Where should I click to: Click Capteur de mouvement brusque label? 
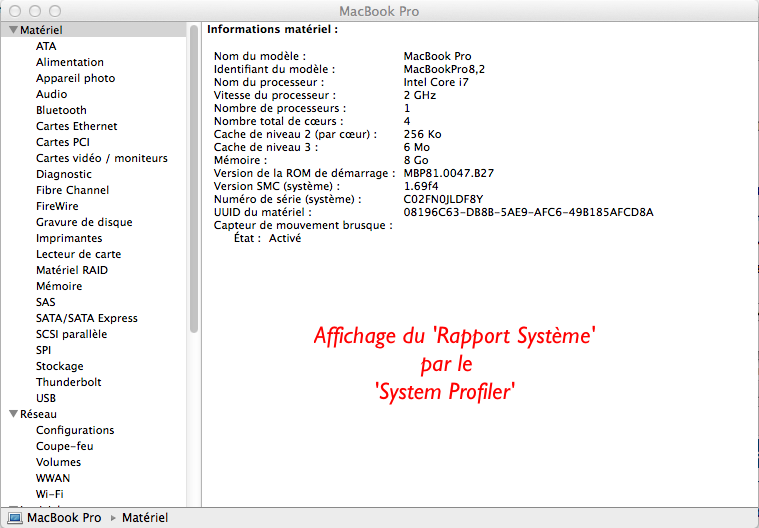303,225
